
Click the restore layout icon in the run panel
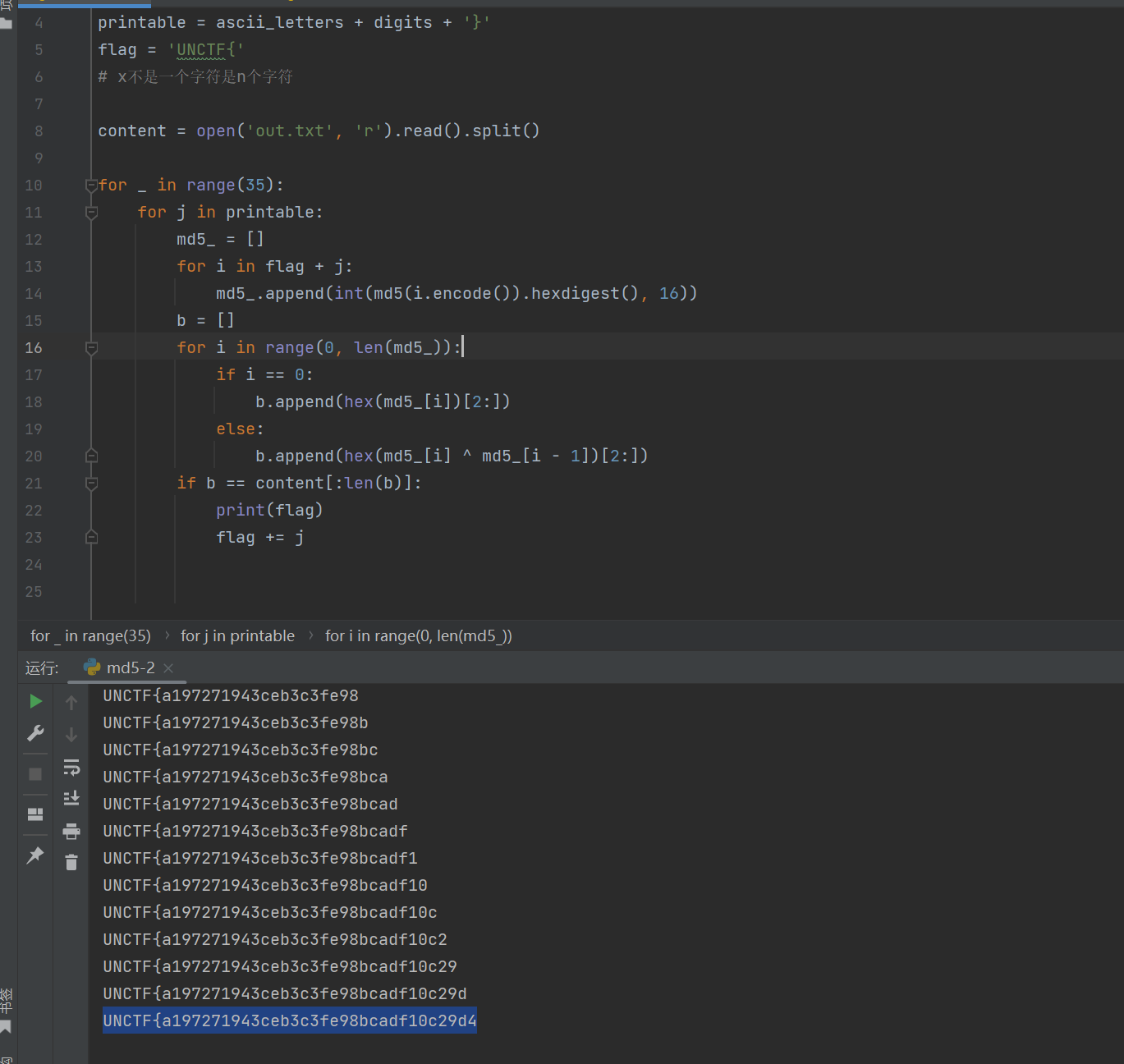(35, 814)
